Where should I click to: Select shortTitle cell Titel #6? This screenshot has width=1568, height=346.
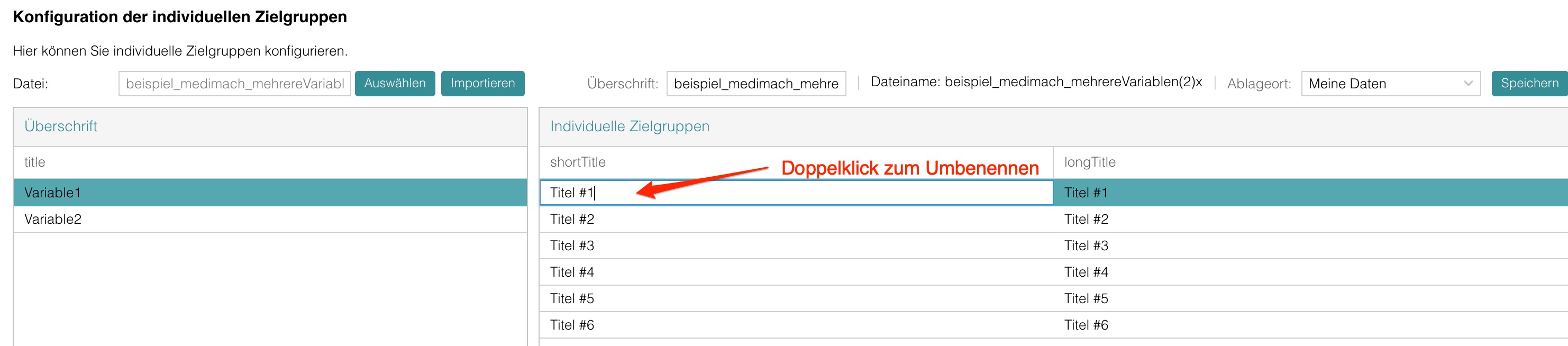coord(795,325)
